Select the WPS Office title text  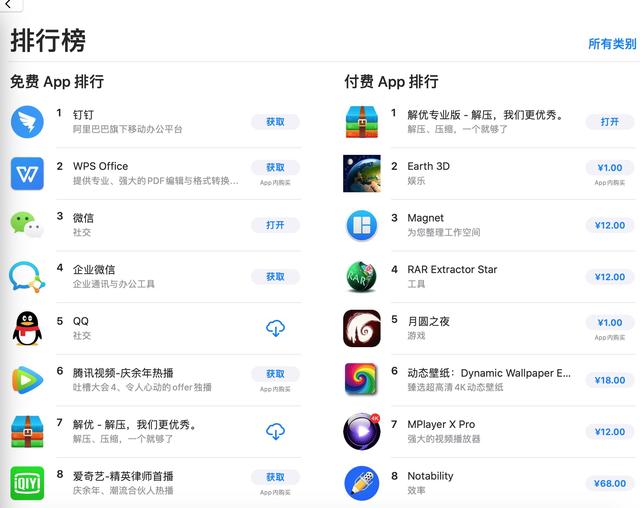click(100, 166)
